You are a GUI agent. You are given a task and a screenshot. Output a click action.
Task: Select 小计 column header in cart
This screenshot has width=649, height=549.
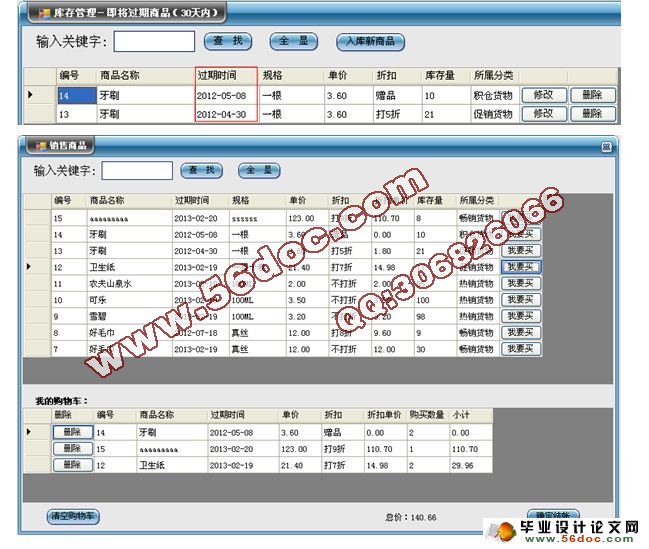[471, 414]
